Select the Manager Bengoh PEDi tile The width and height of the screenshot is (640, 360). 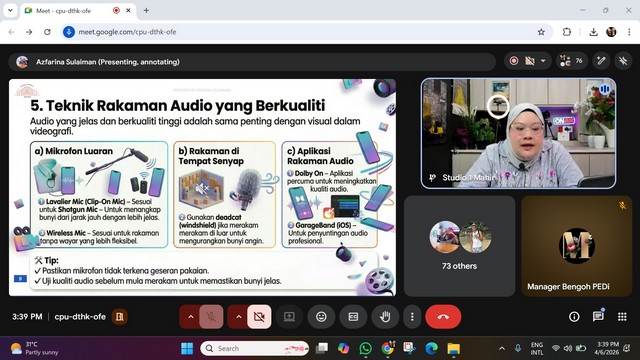(x=576, y=246)
